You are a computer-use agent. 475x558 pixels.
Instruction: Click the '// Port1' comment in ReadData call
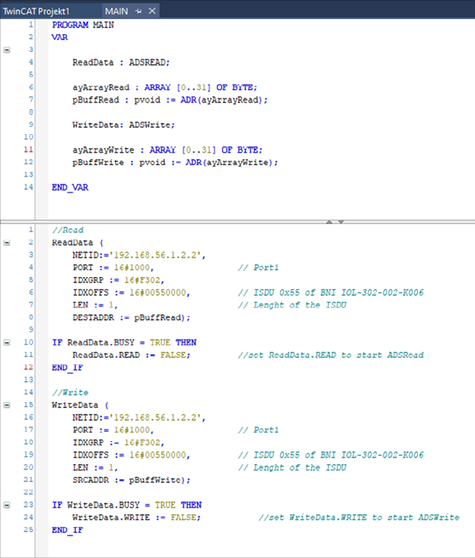pos(258,268)
